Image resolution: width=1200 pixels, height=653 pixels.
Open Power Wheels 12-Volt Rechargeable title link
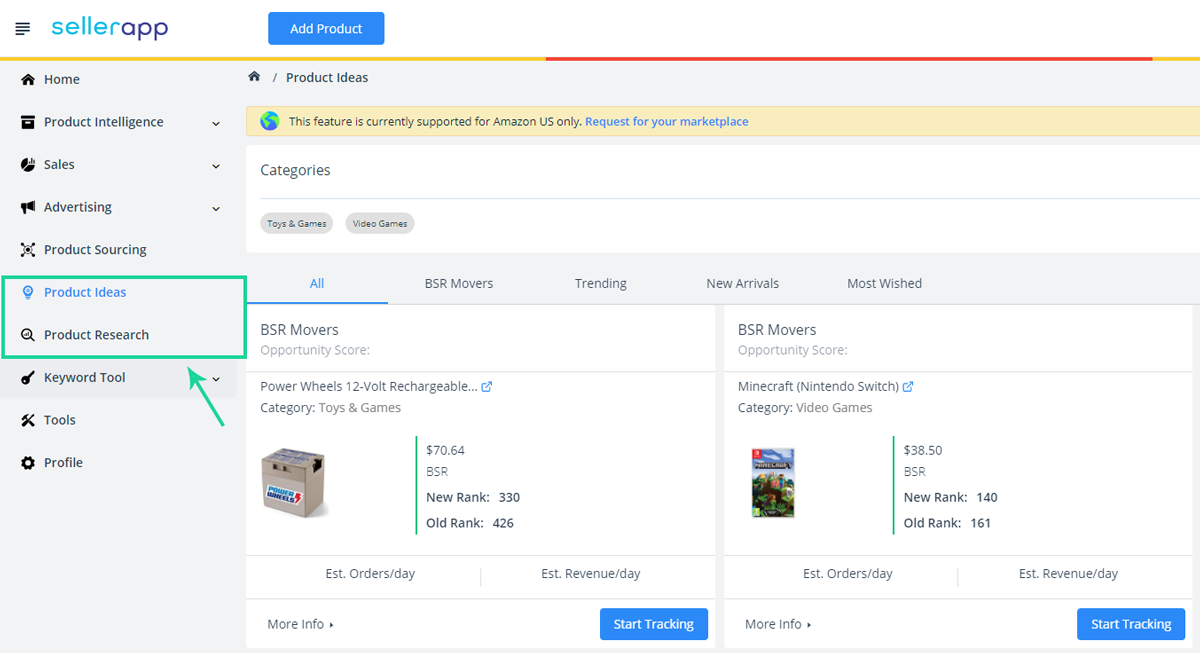click(369, 386)
